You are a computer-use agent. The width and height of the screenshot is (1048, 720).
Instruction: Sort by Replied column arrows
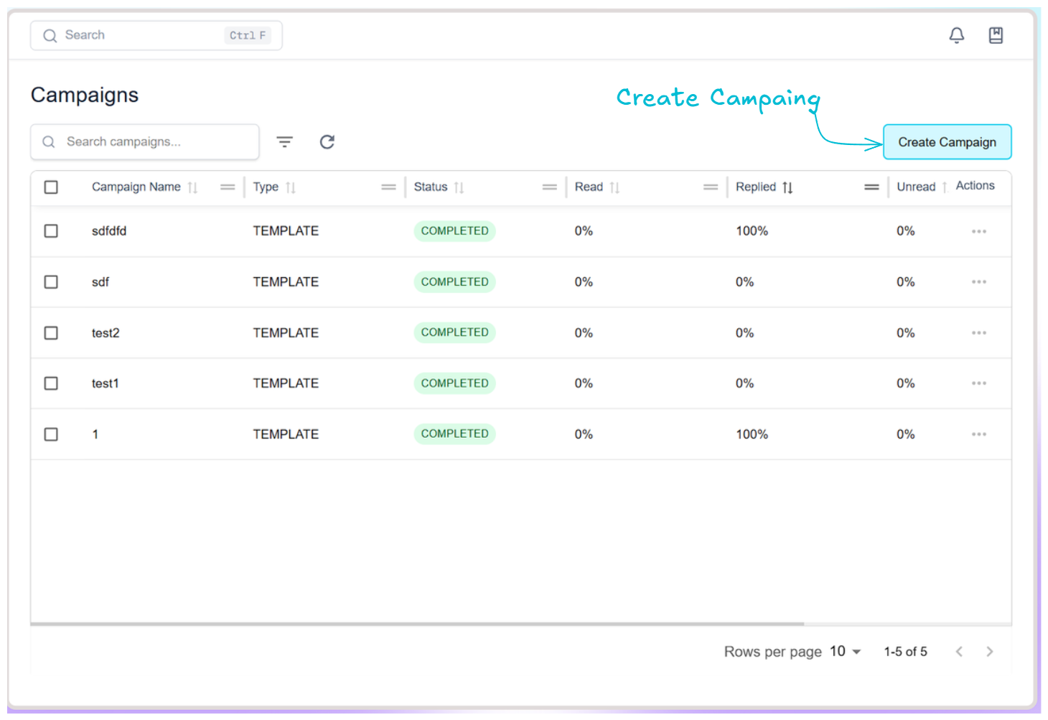(788, 188)
